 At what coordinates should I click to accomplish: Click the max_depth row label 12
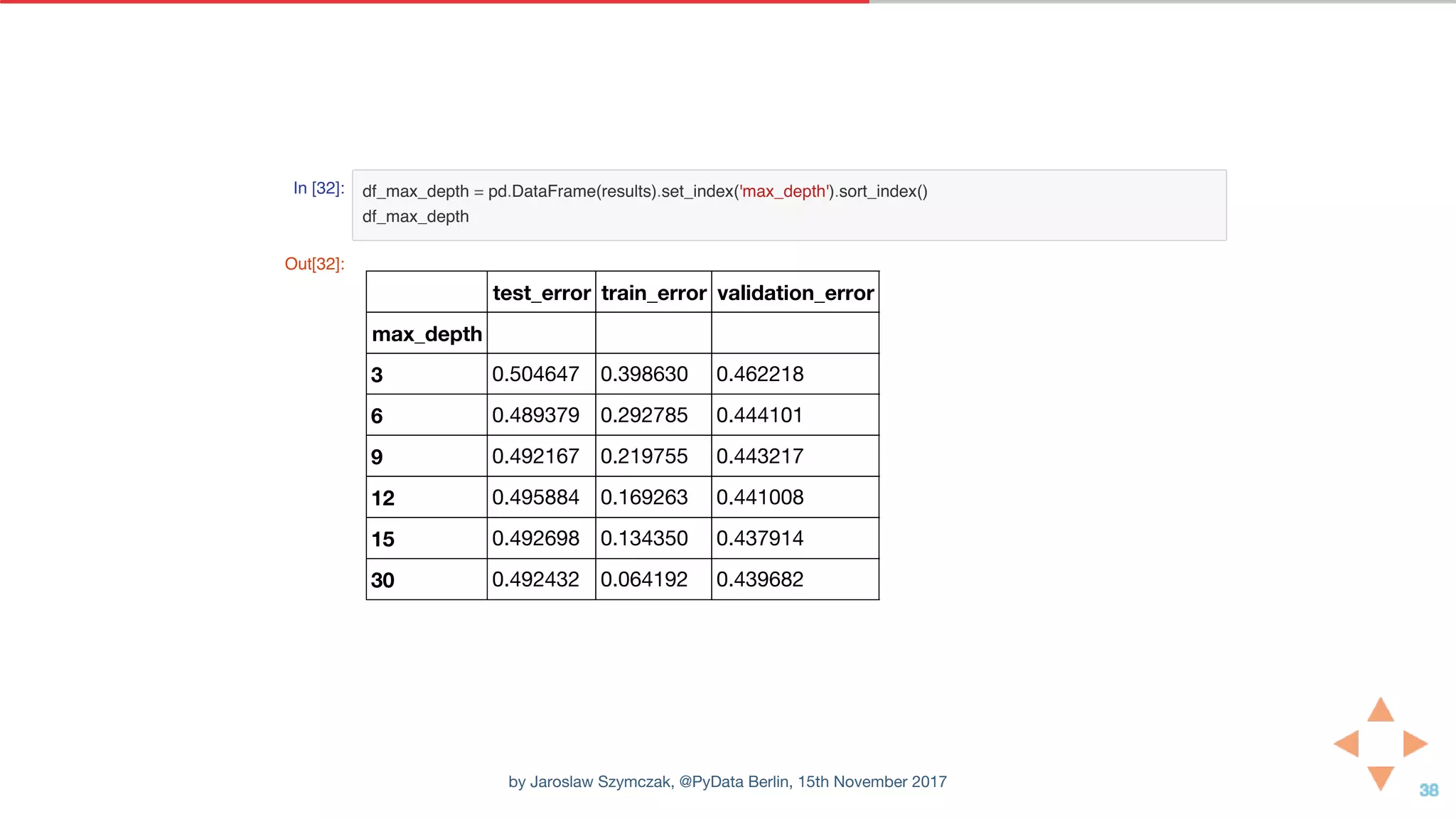pos(382,498)
